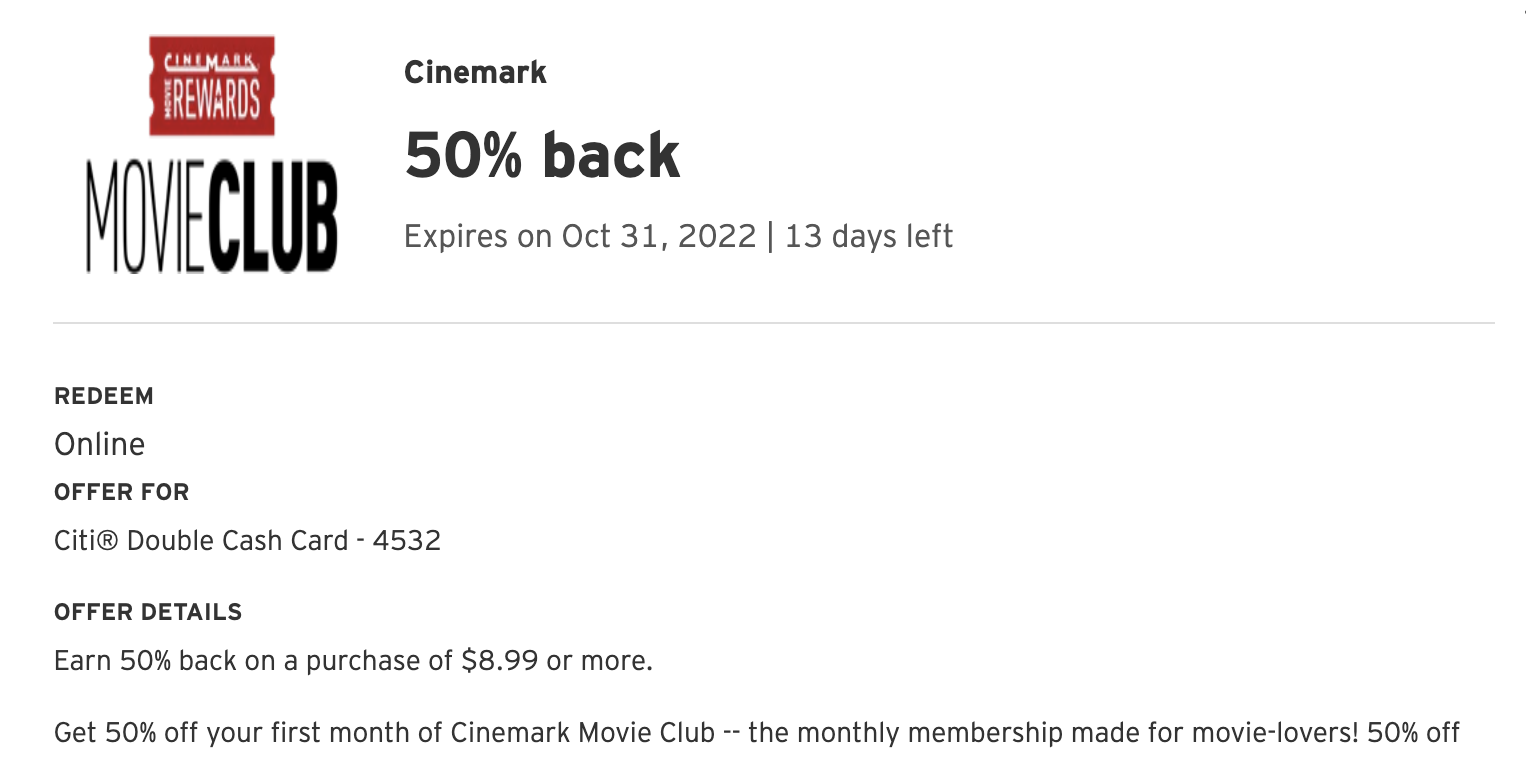1526x774 pixels.
Task: Select the Cinemark merchant name heading
Action: tap(475, 73)
